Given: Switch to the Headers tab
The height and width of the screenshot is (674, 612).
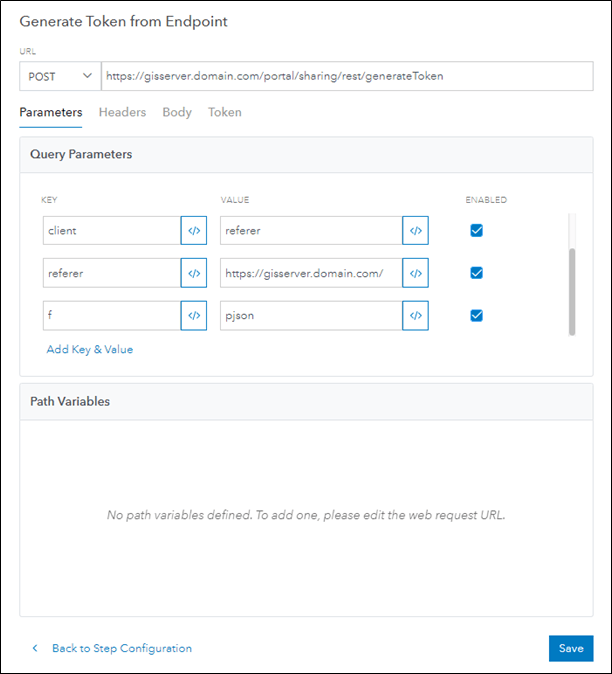Looking at the screenshot, I should [x=122, y=112].
